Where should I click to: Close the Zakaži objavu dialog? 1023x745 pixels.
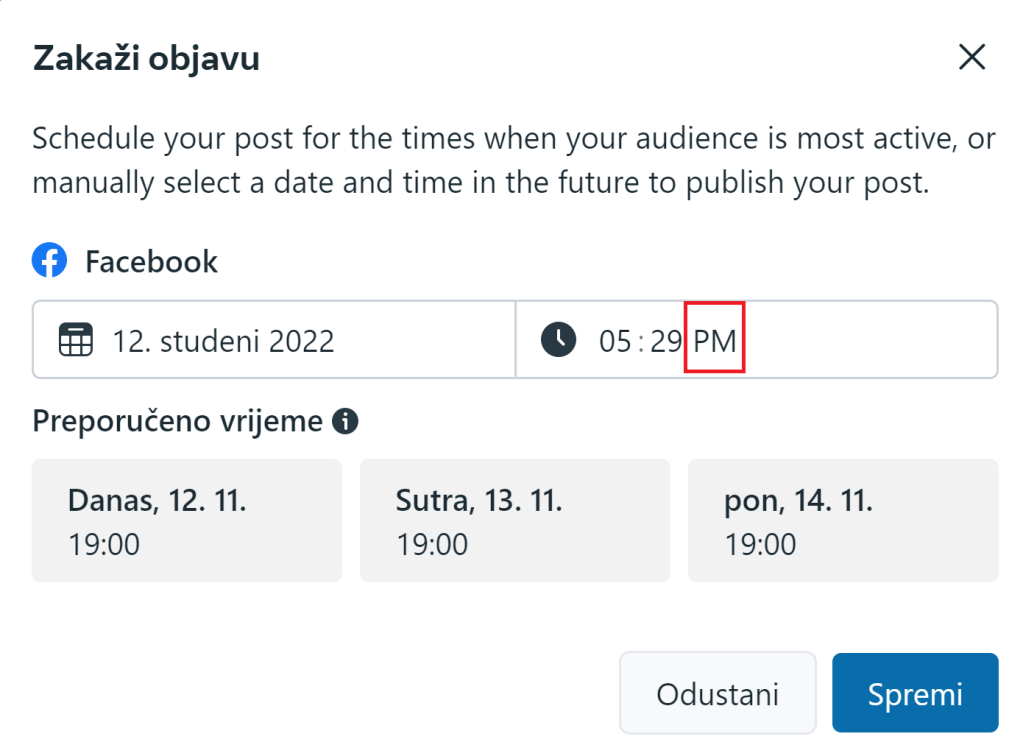point(972,58)
